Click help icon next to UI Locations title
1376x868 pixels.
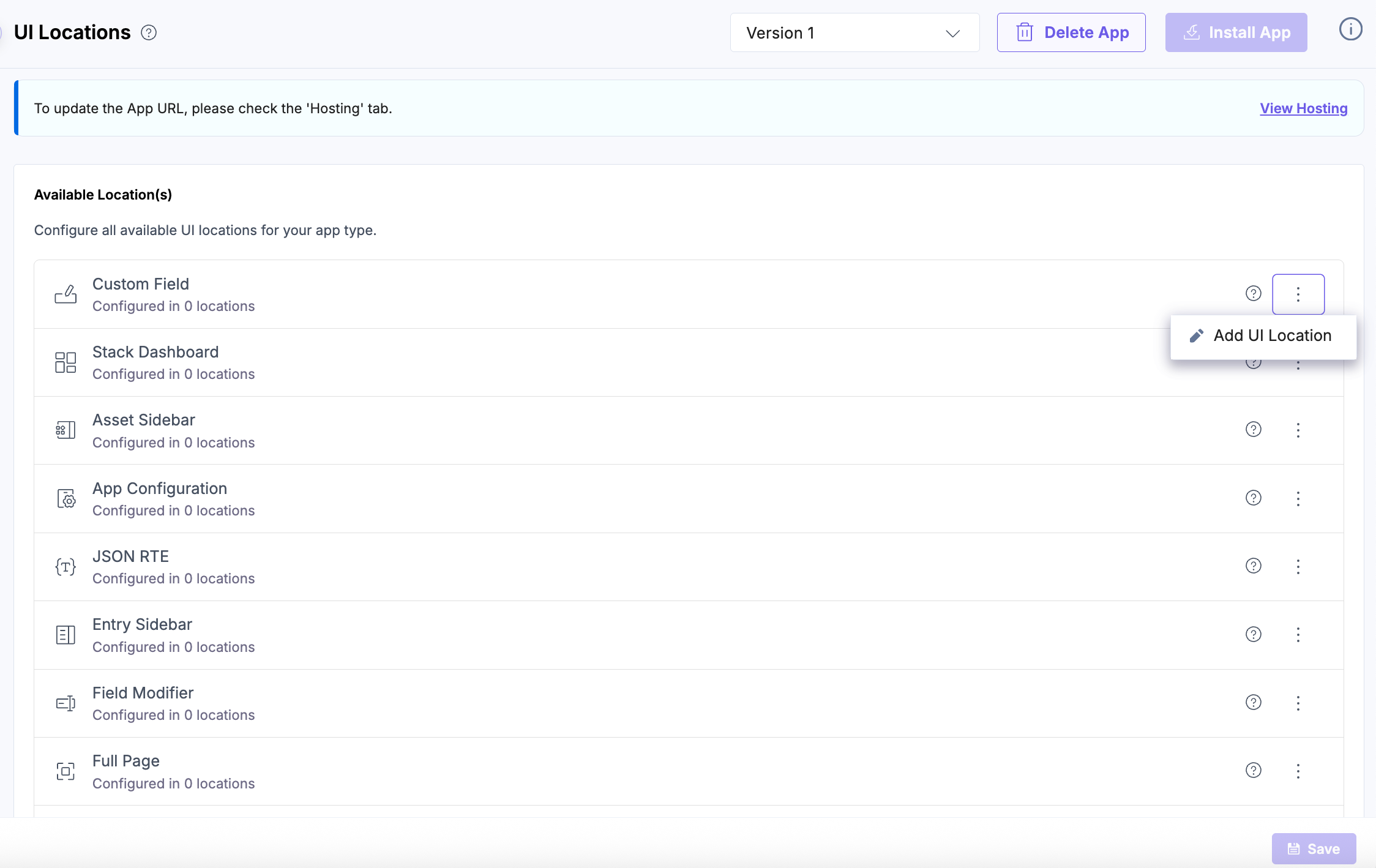click(149, 32)
